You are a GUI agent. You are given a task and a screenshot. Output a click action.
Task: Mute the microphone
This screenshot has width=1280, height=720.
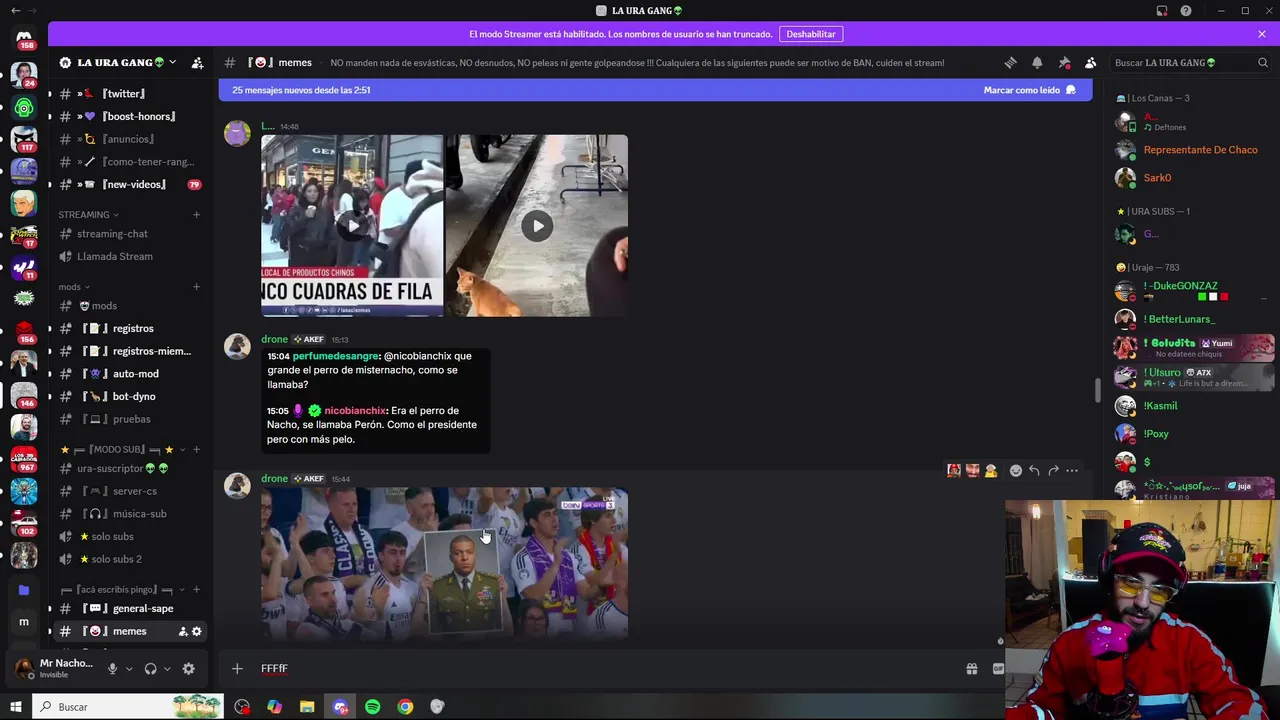[x=112, y=668]
